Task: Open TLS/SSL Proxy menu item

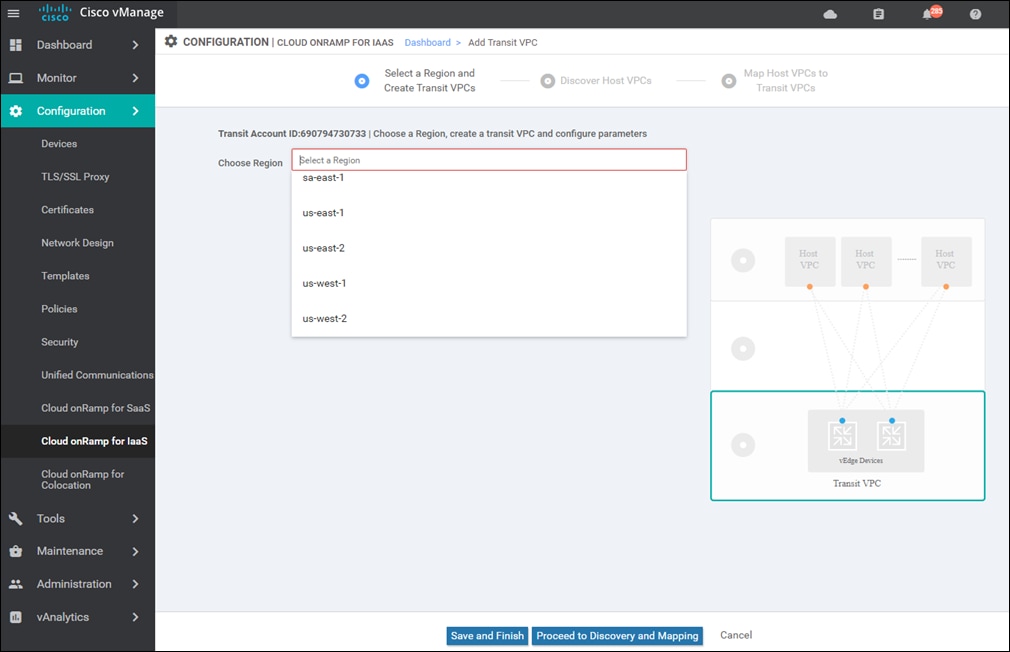Action: [75, 177]
